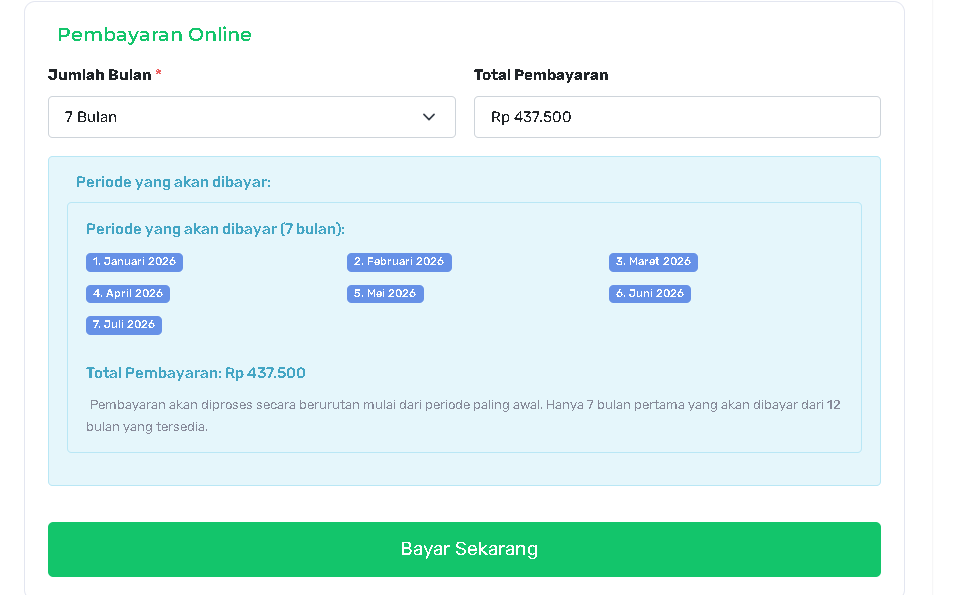Click the Periode yang akan dibayar (7 bulan) subheading
959x595 pixels.
(215, 229)
